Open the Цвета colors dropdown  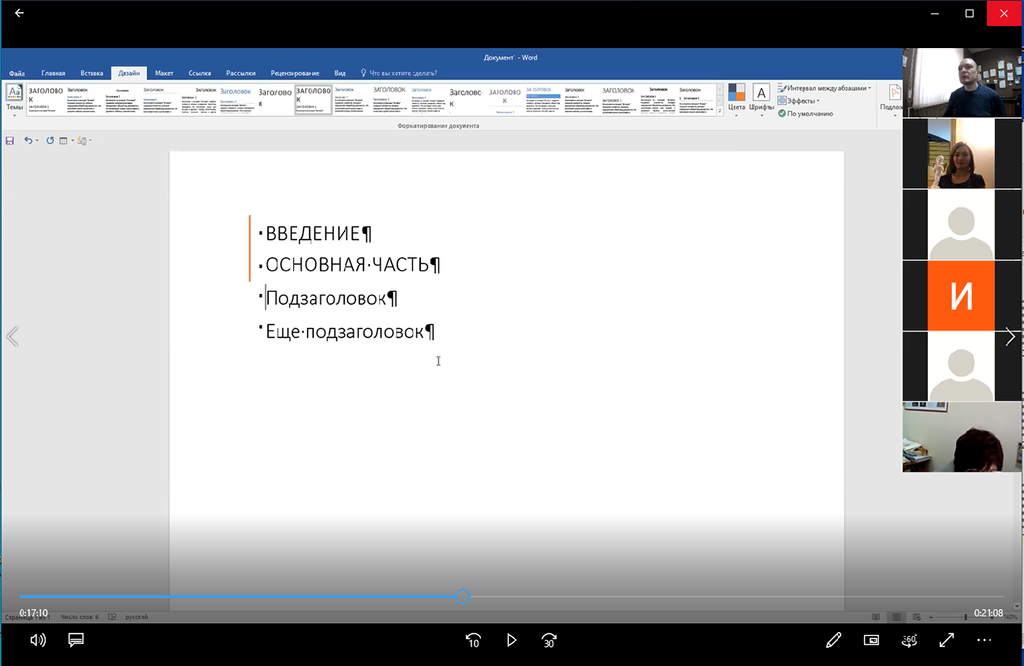737,100
